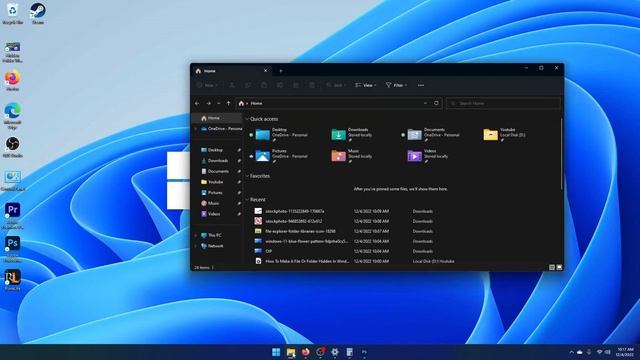The height and width of the screenshot is (360, 640).
Task: Open Settings gear on the taskbar
Action: [335, 352]
